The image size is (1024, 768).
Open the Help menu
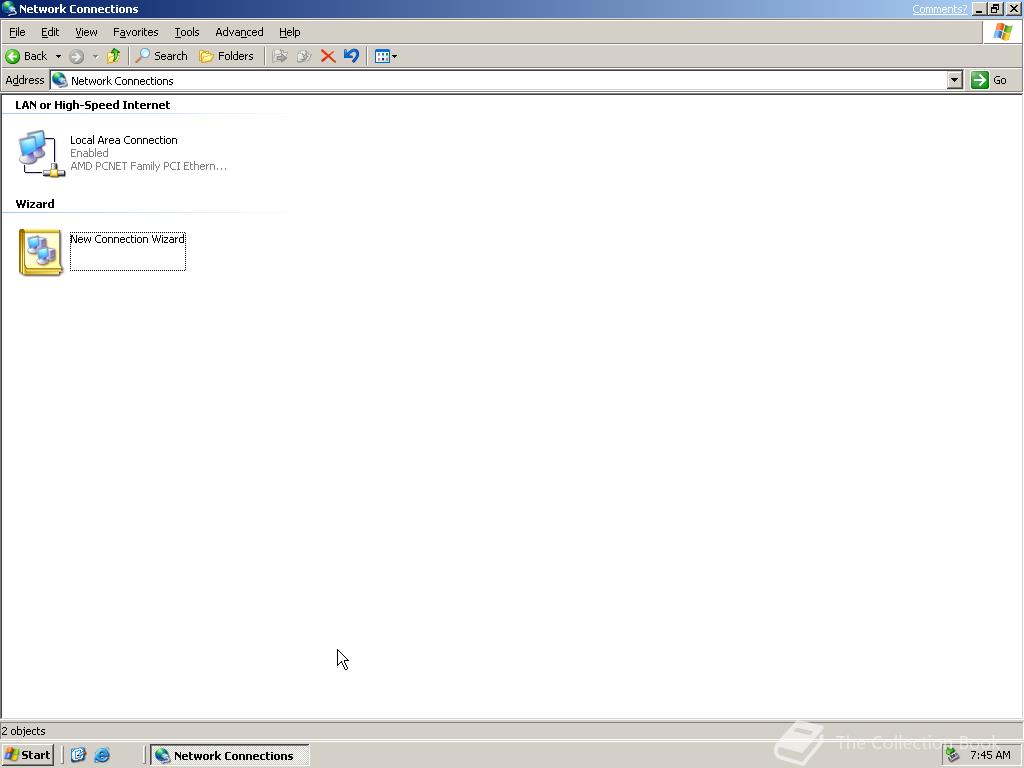click(289, 32)
